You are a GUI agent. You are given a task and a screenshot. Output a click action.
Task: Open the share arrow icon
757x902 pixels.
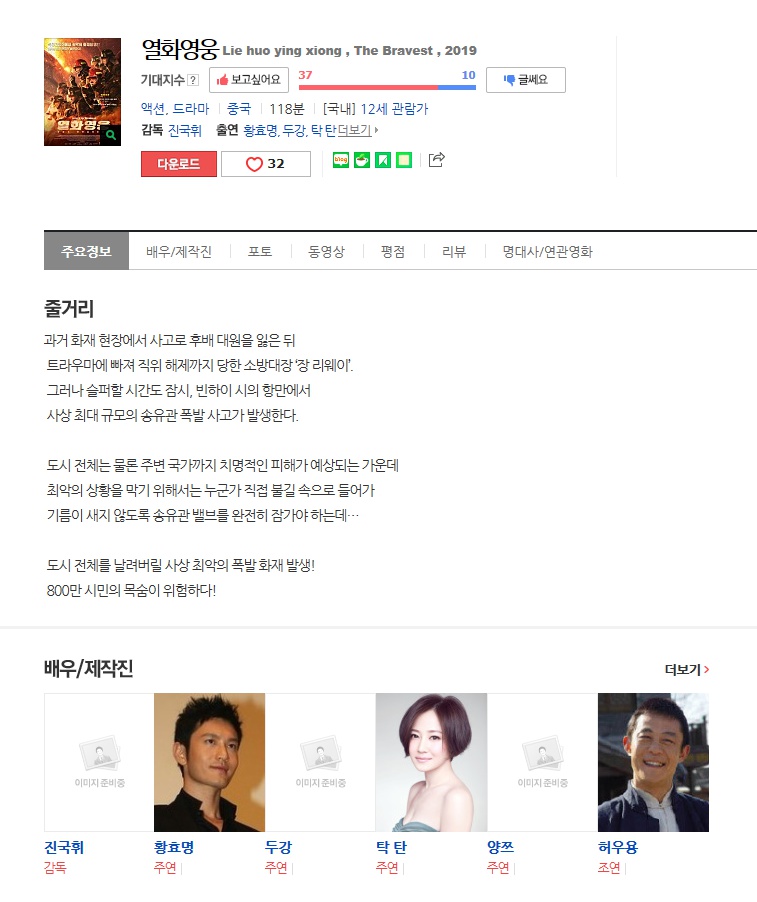(x=437, y=159)
